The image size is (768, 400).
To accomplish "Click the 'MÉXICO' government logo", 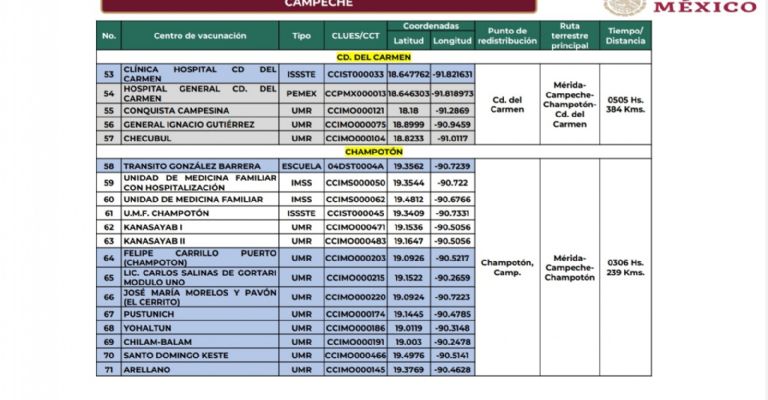I will tap(681, 7).
